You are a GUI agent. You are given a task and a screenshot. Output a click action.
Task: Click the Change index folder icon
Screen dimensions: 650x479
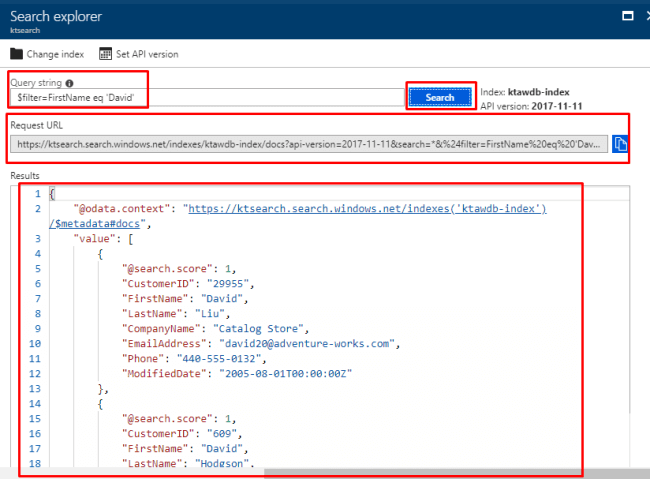pyautogui.click(x=16, y=54)
